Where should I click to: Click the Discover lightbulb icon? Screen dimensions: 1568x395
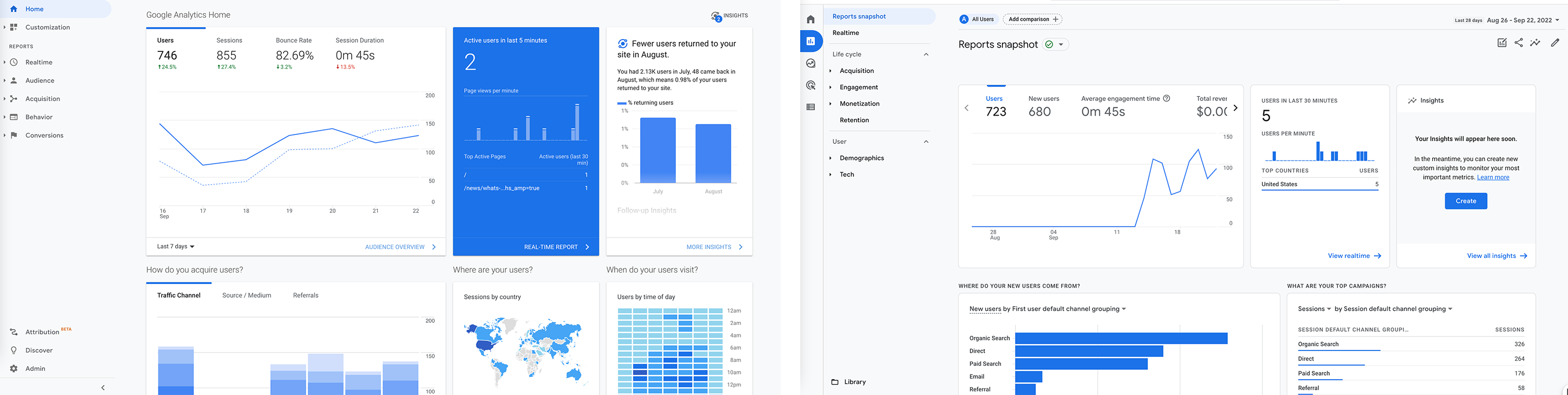(14, 351)
